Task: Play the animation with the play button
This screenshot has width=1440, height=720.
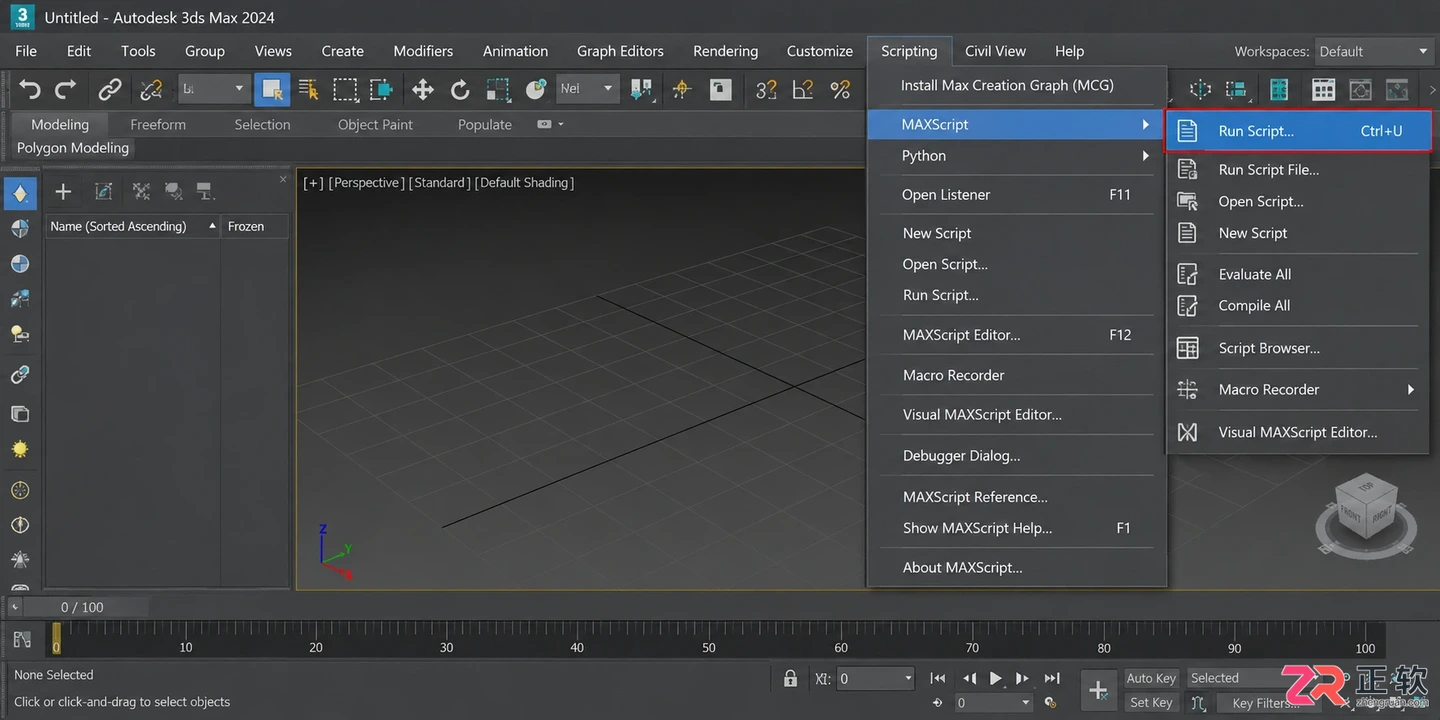Action: coord(996,678)
